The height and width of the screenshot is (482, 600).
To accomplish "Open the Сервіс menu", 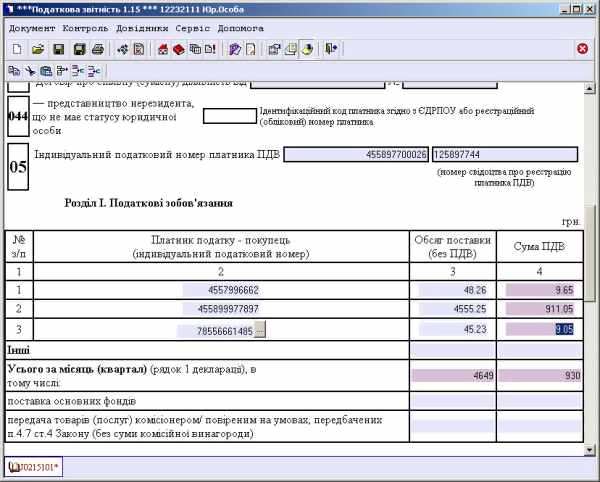I will click(193, 28).
